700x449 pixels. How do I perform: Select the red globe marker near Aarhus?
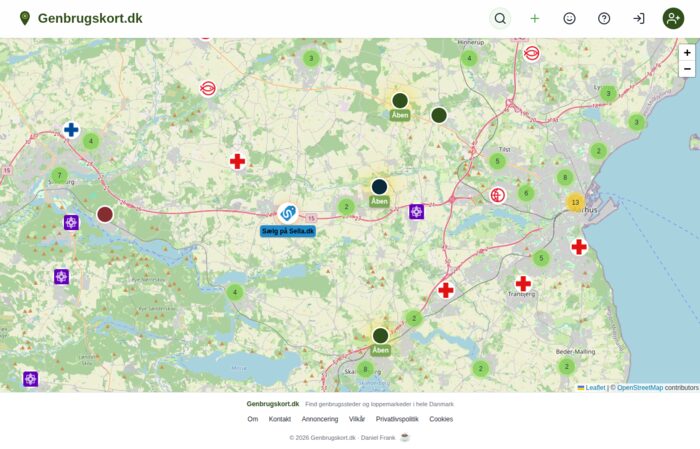497,195
